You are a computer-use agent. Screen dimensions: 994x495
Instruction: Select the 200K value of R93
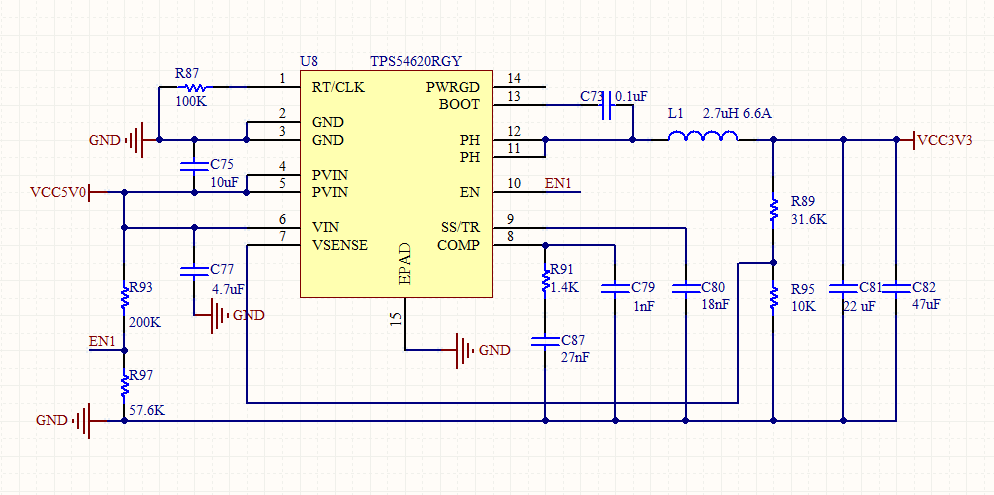145,323
